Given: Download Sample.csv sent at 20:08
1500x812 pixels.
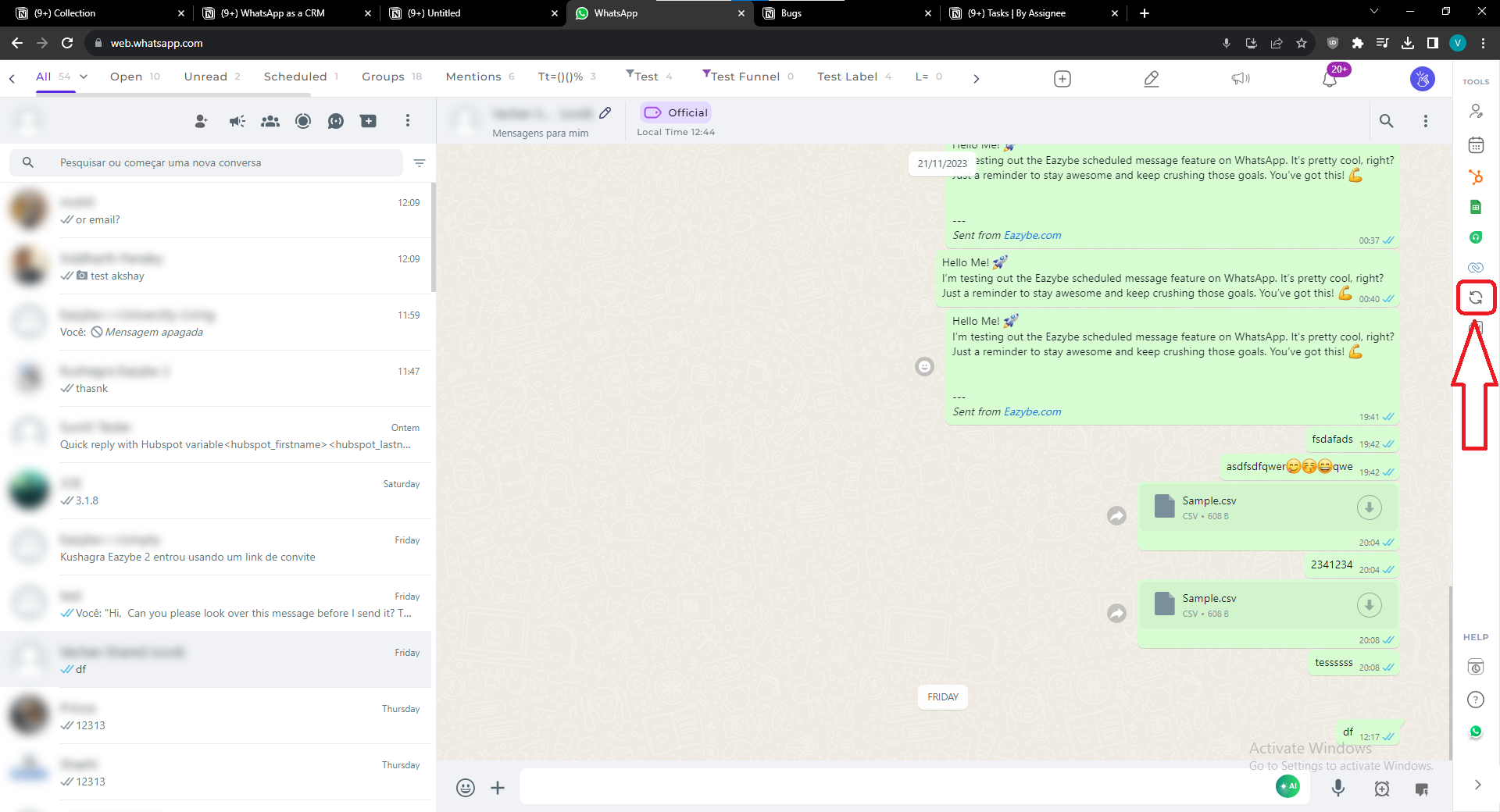Looking at the screenshot, I should (1369, 605).
